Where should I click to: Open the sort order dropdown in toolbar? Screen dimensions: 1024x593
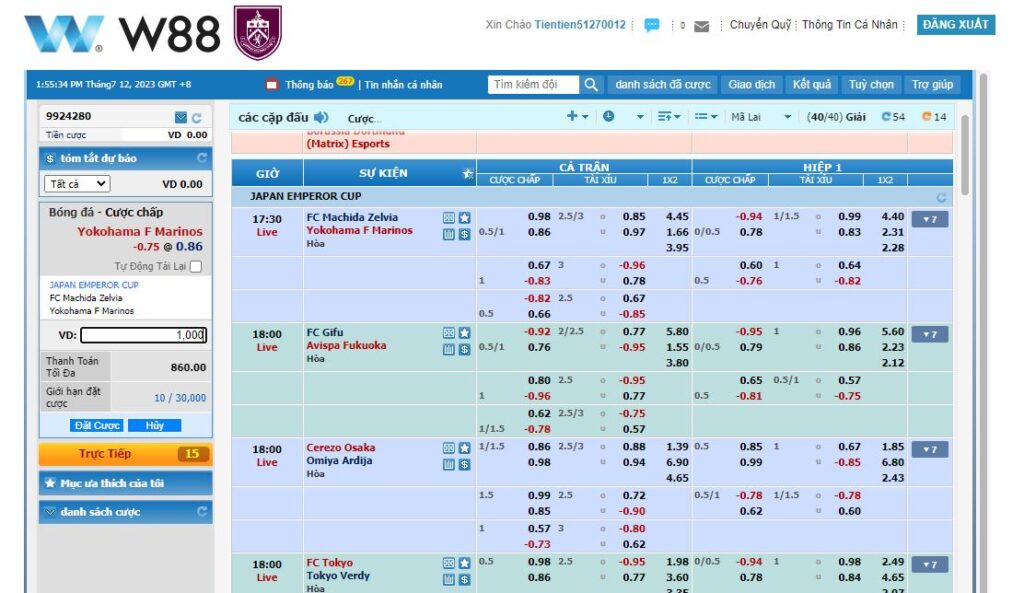pos(669,116)
